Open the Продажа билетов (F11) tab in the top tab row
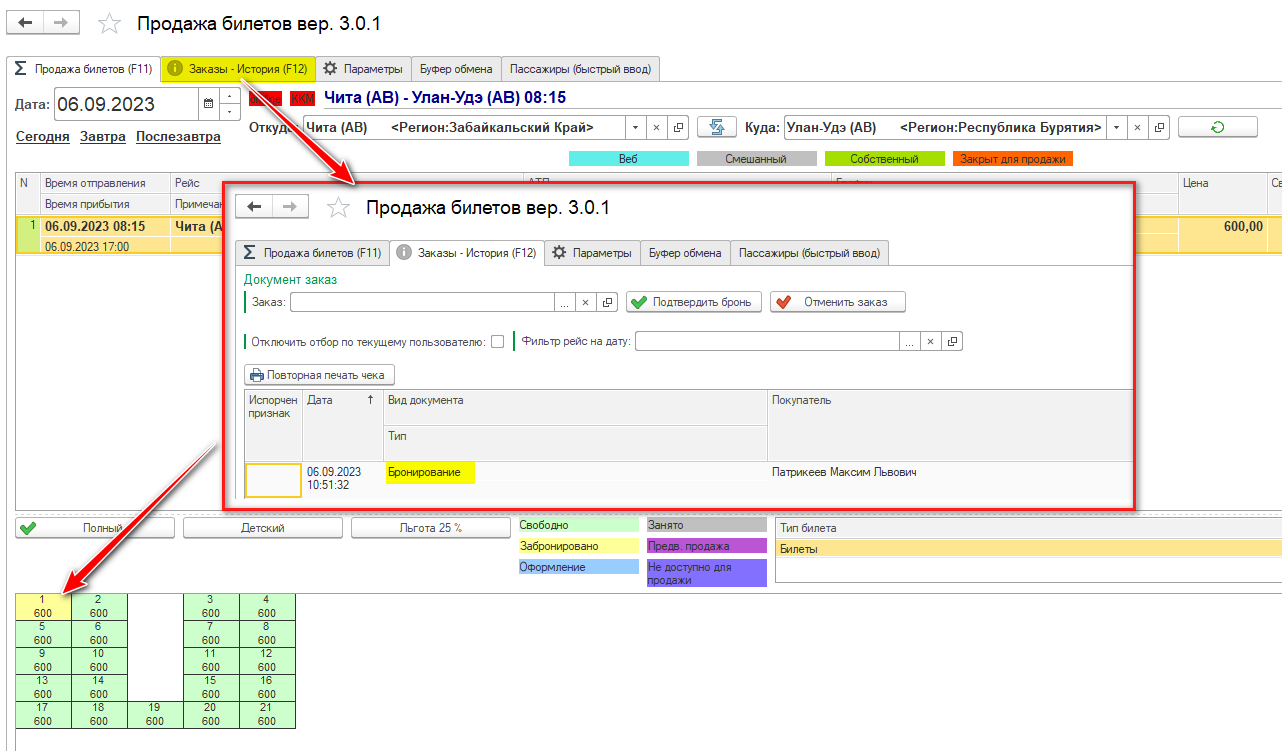The image size is (1282, 751). [83, 69]
